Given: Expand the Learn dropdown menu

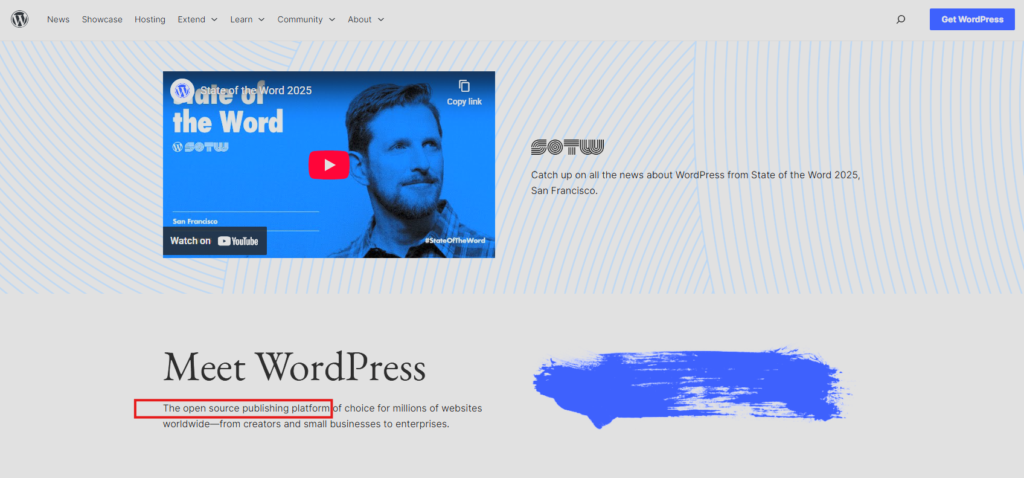Looking at the screenshot, I should pyautogui.click(x=247, y=20).
